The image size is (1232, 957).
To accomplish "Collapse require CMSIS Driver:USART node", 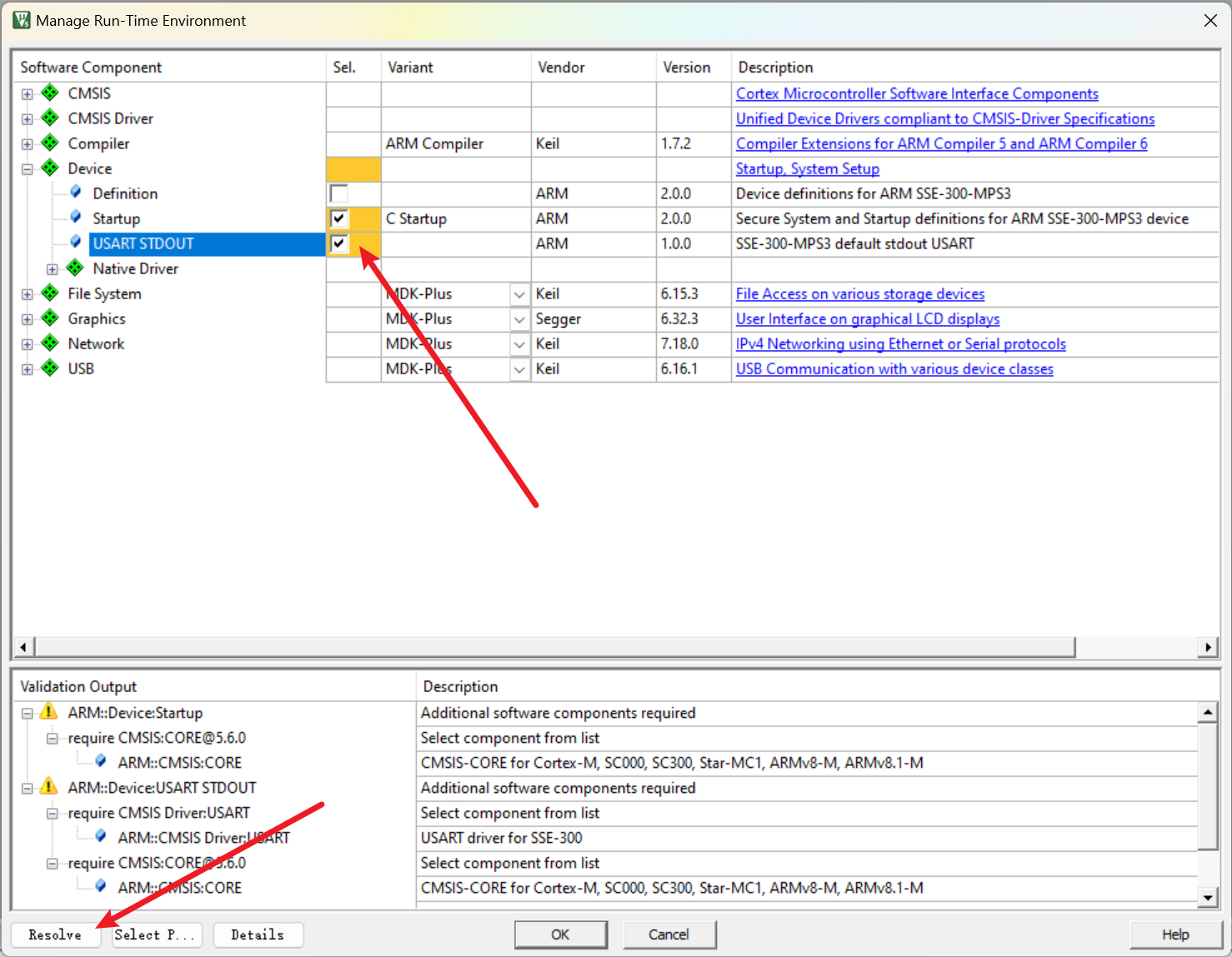I will click(53, 814).
